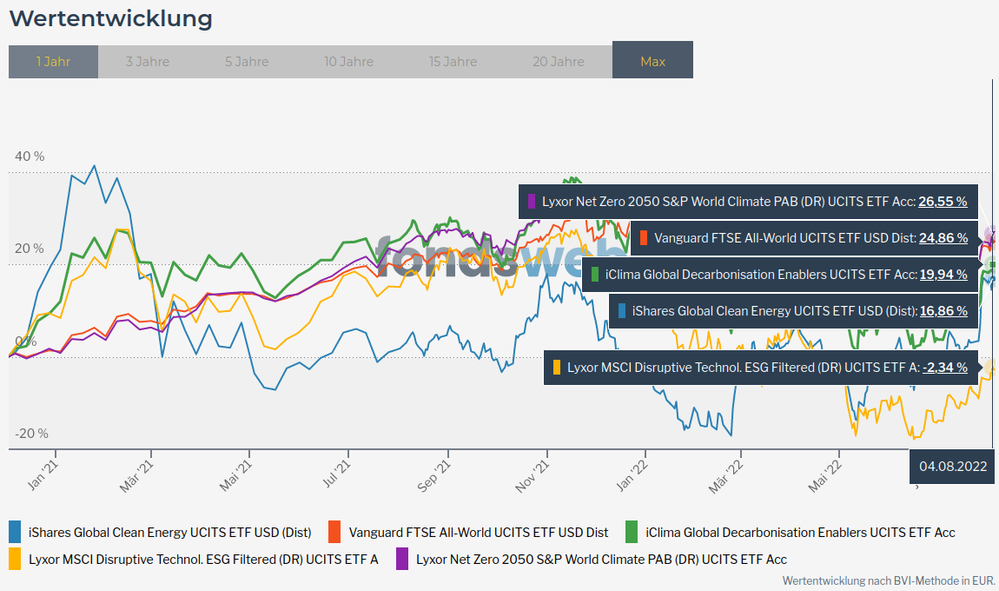Click the purple Lyxor Net Zero legend swatch
This screenshot has height=591, width=999.
402,558
